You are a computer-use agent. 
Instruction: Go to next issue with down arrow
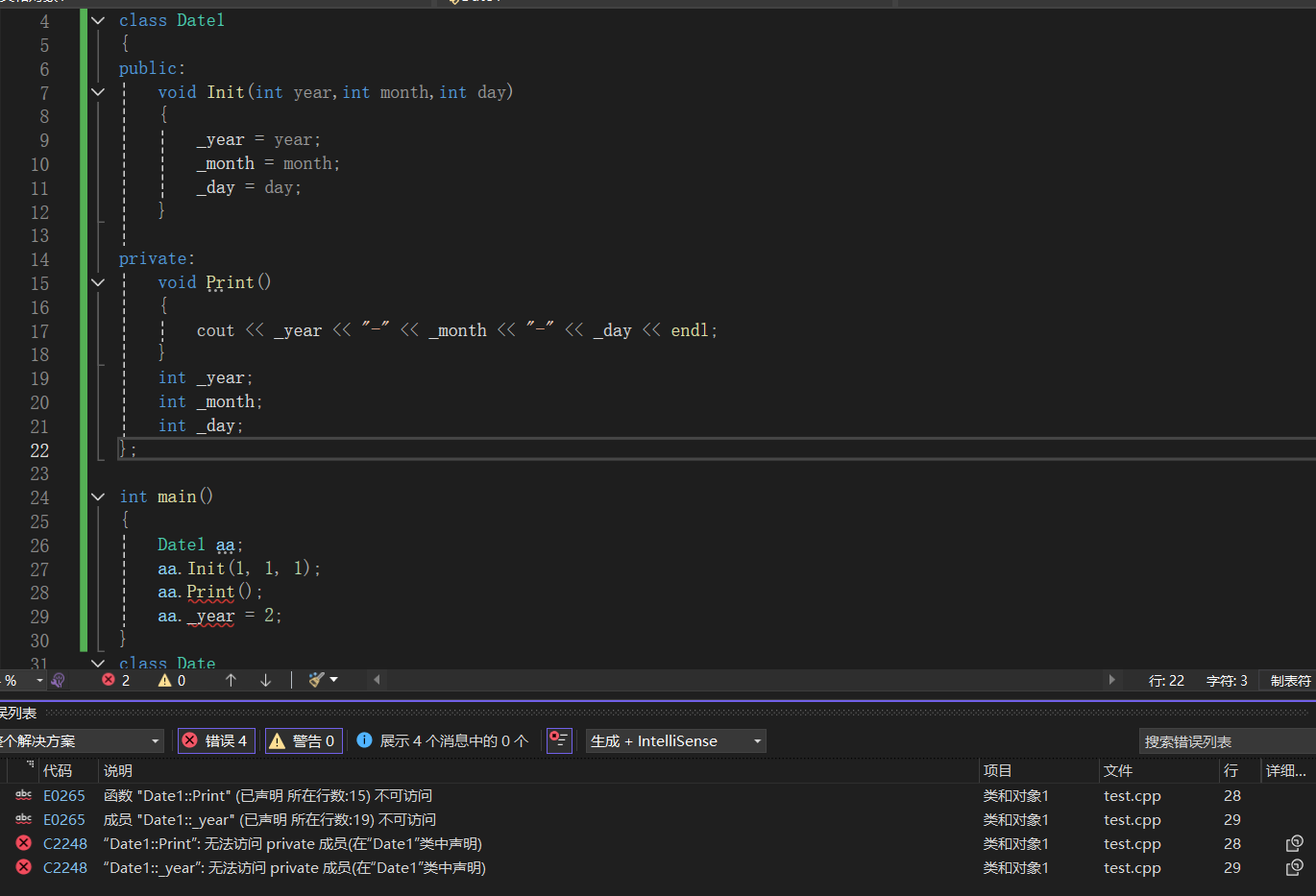point(266,680)
